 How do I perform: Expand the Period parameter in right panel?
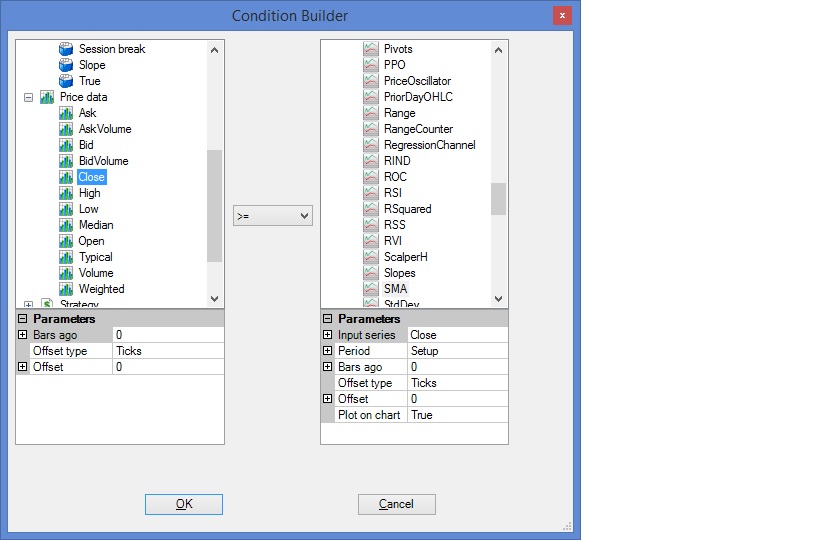tap(327, 351)
